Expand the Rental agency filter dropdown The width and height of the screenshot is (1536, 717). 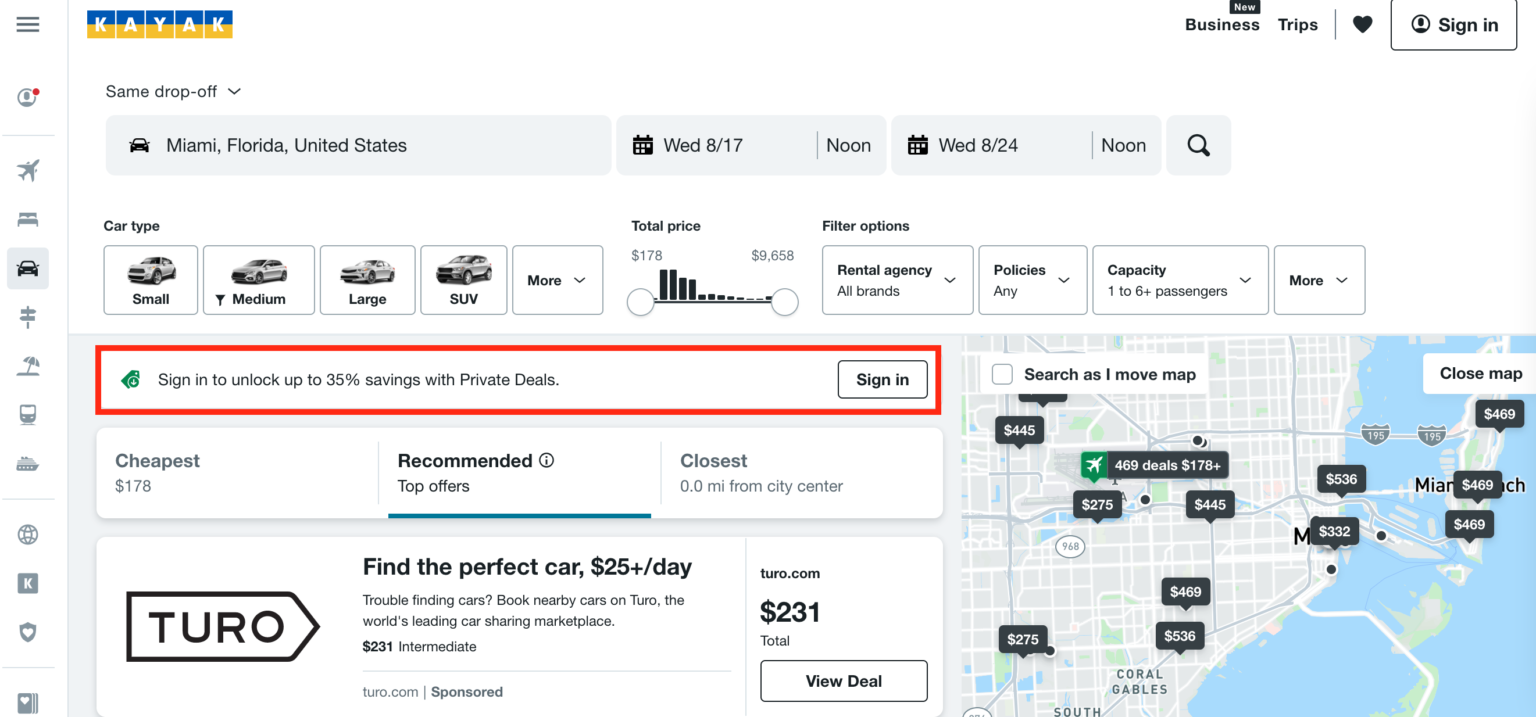(x=896, y=280)
